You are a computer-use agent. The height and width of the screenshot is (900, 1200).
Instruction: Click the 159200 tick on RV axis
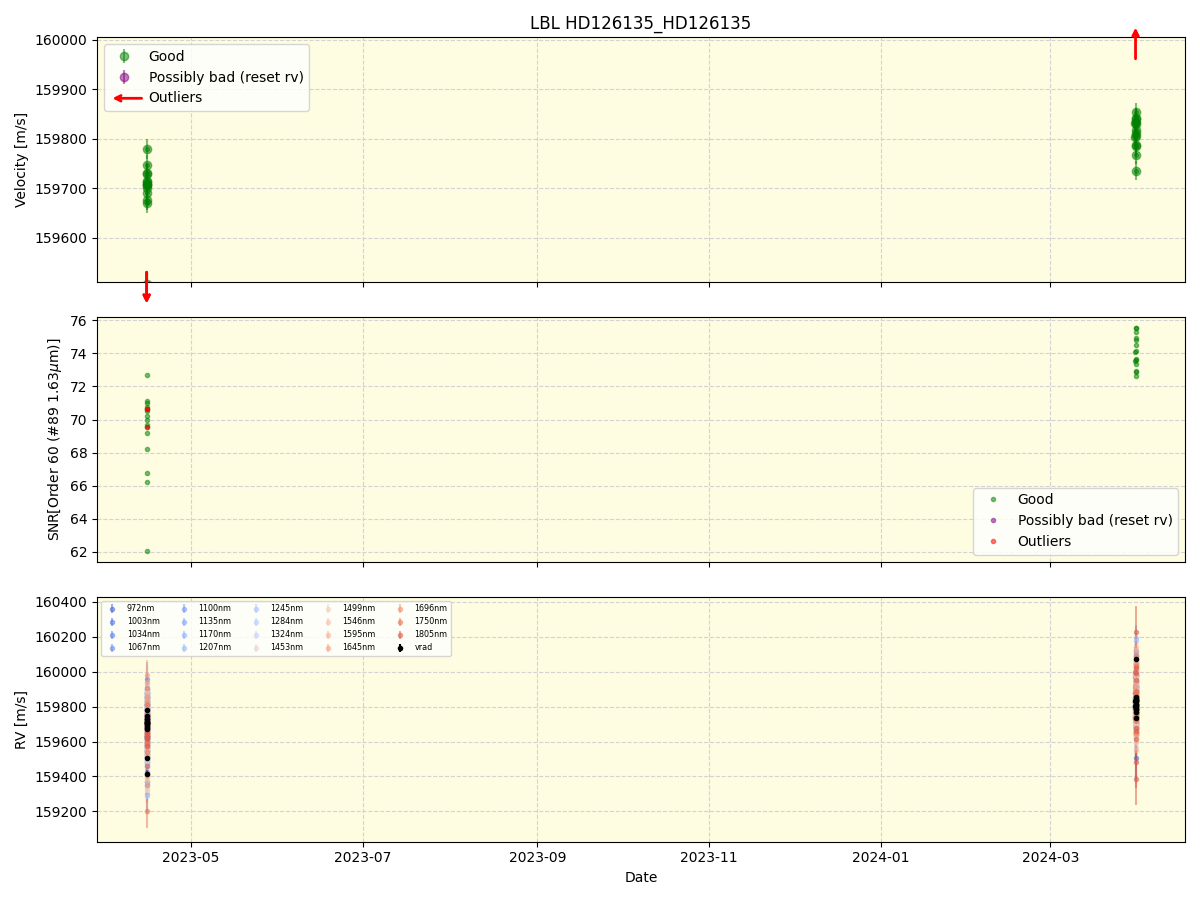[x=59, y=812]
